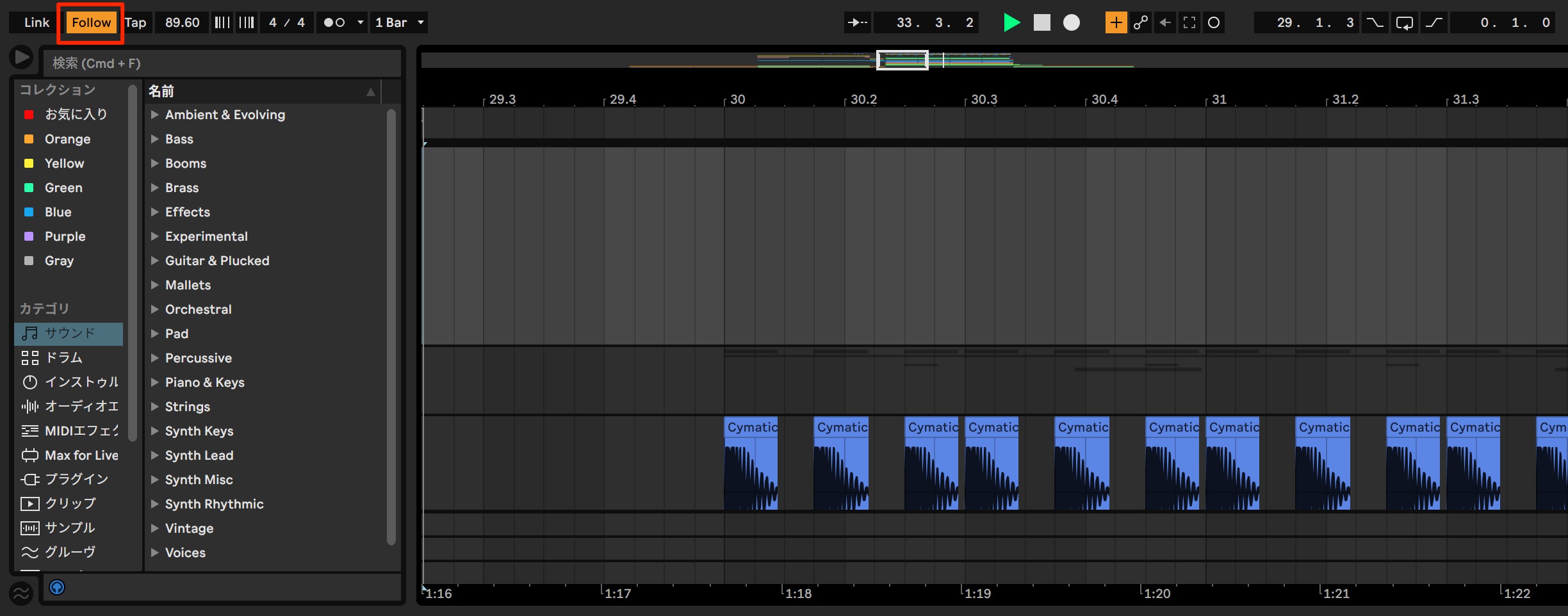Click the Tap tempo button
Screen dimensions: 1568x616
pyautogui.click(x=136, y=22)
